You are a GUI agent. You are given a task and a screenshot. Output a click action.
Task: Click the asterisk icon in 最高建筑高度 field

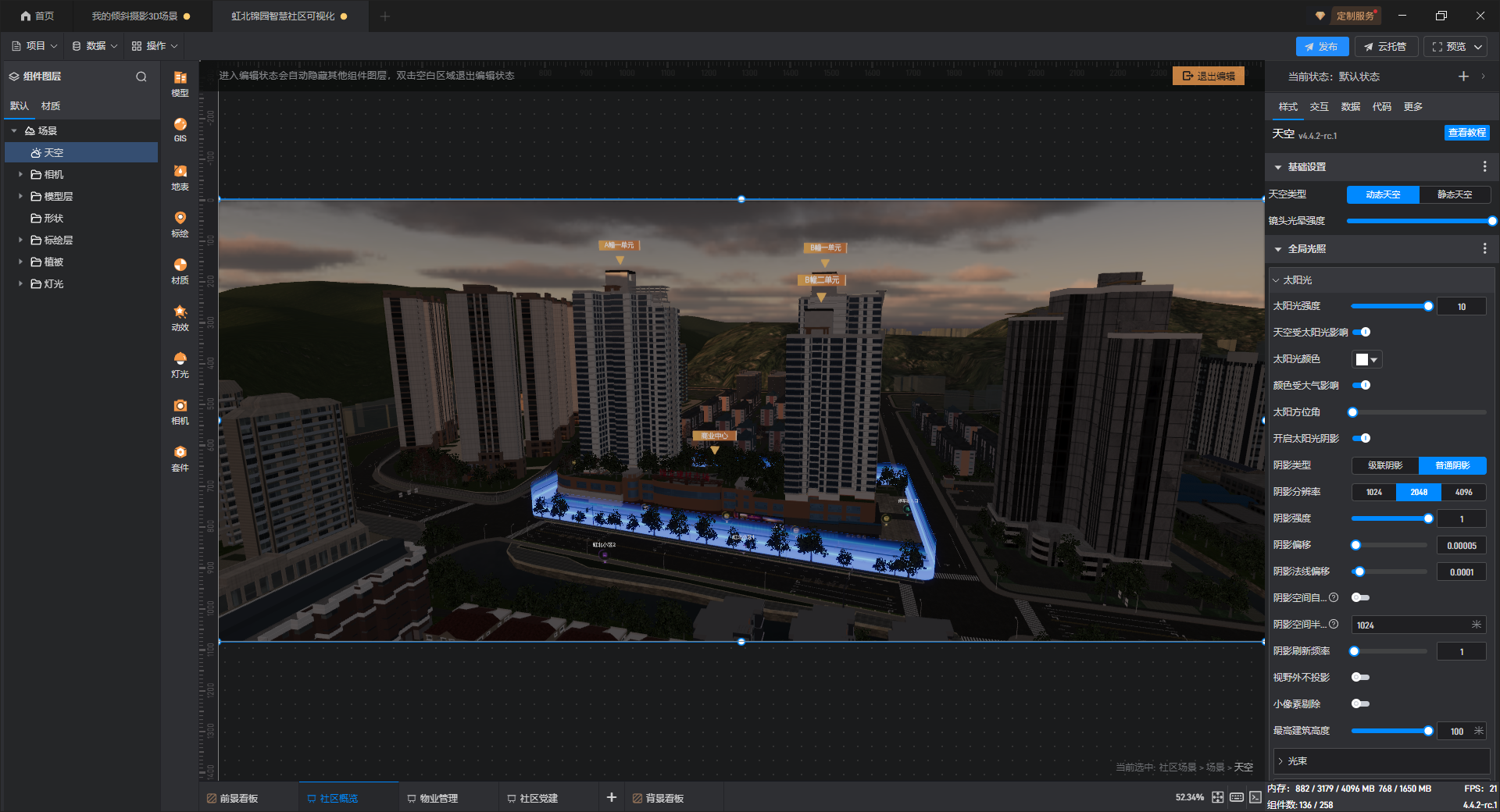1478,731
